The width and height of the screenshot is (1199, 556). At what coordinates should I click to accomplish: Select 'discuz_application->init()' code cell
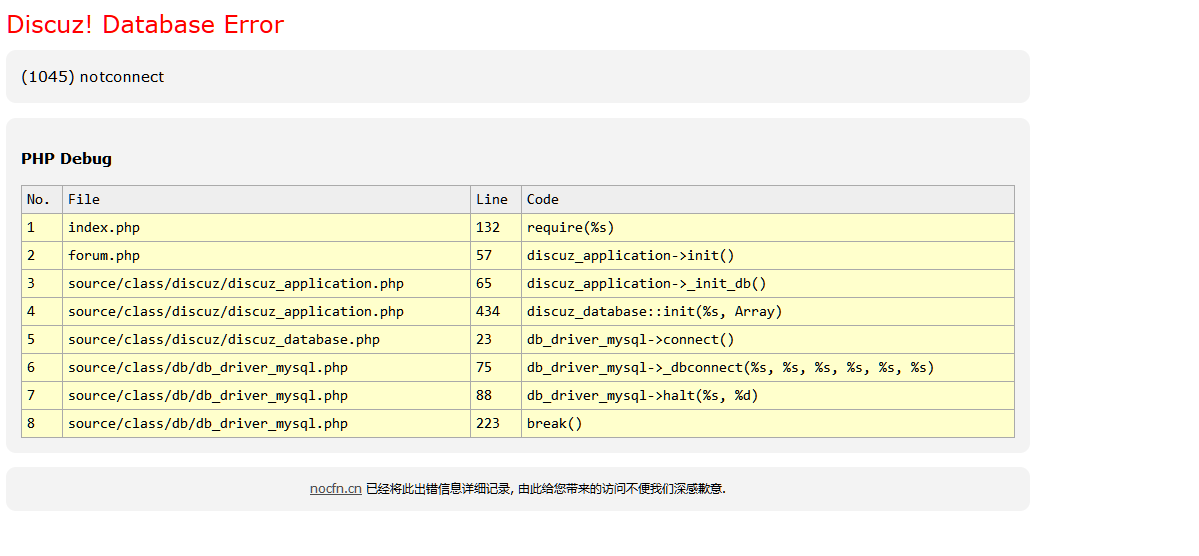[x=768, y=255]
